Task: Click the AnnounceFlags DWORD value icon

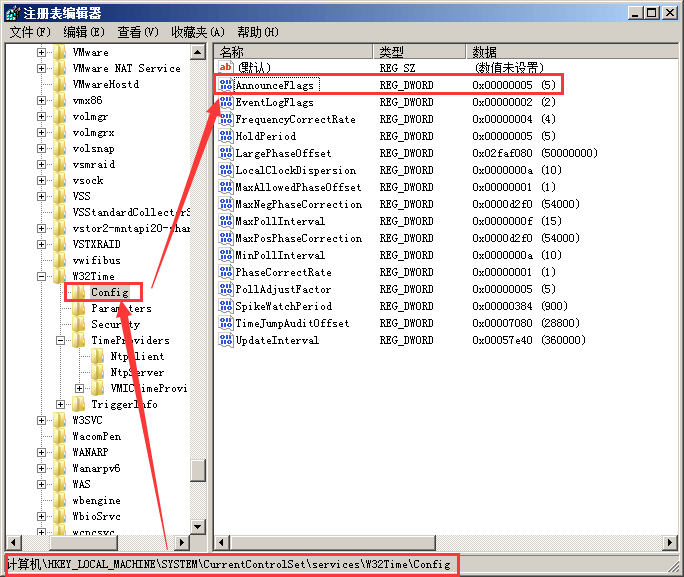Action: coord(225,85)
